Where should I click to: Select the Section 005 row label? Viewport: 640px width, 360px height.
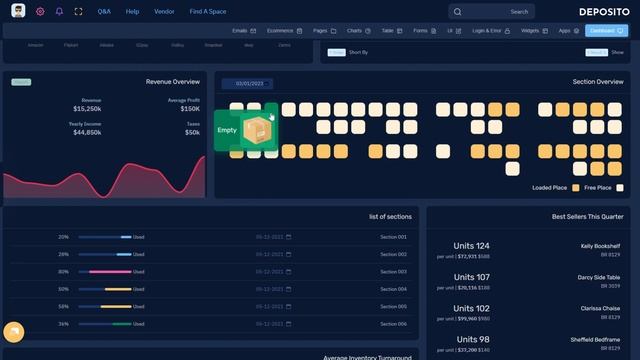393,307
